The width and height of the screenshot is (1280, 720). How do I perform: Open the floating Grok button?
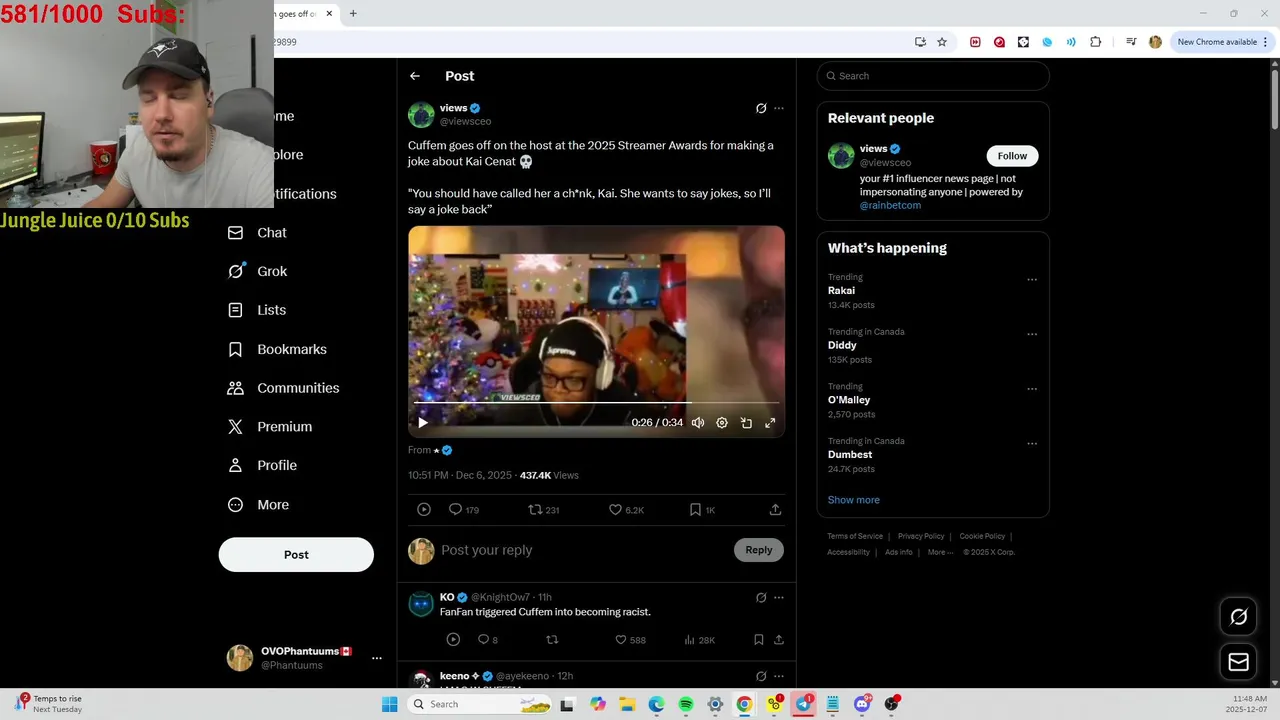point(1238,617)
